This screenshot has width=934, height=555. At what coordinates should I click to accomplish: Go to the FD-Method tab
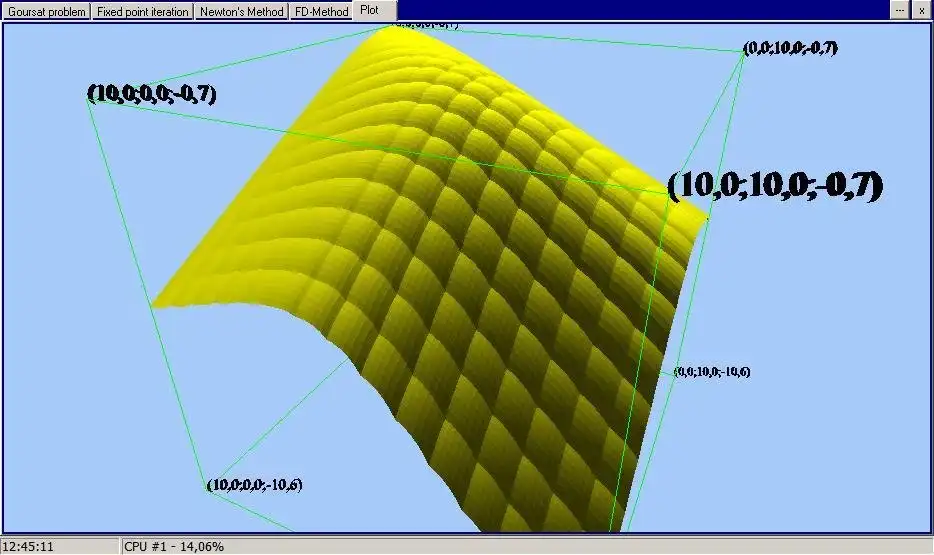[x=322, y=11]
